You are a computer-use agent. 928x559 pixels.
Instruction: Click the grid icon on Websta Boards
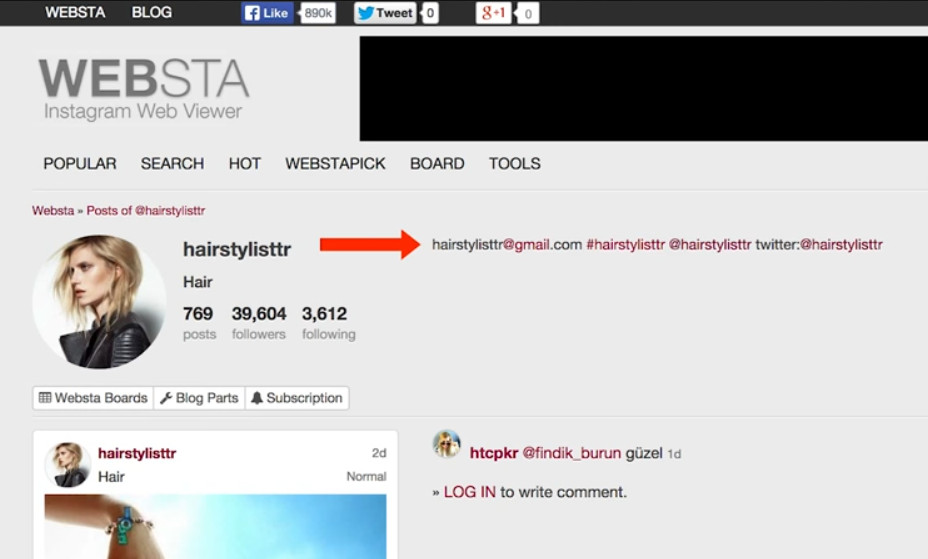[x=45, y=398]
